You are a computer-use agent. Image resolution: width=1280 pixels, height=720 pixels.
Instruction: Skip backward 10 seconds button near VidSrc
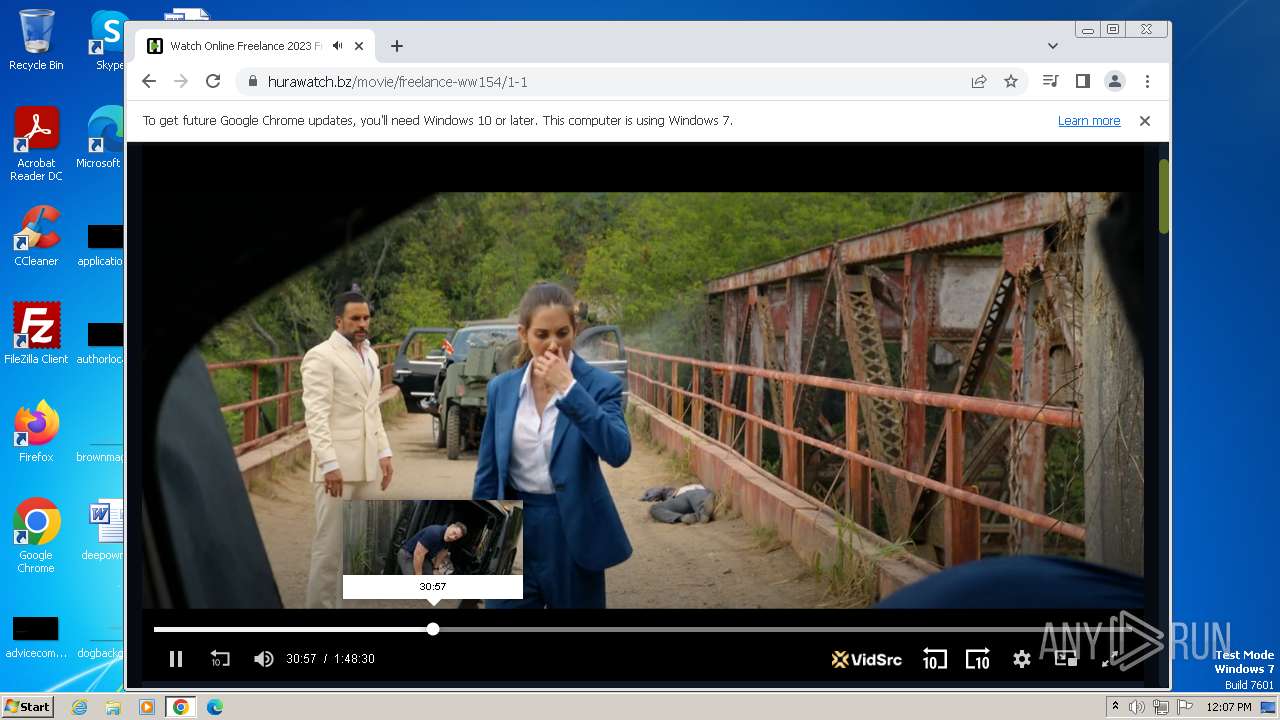click(x=934, y=659)
